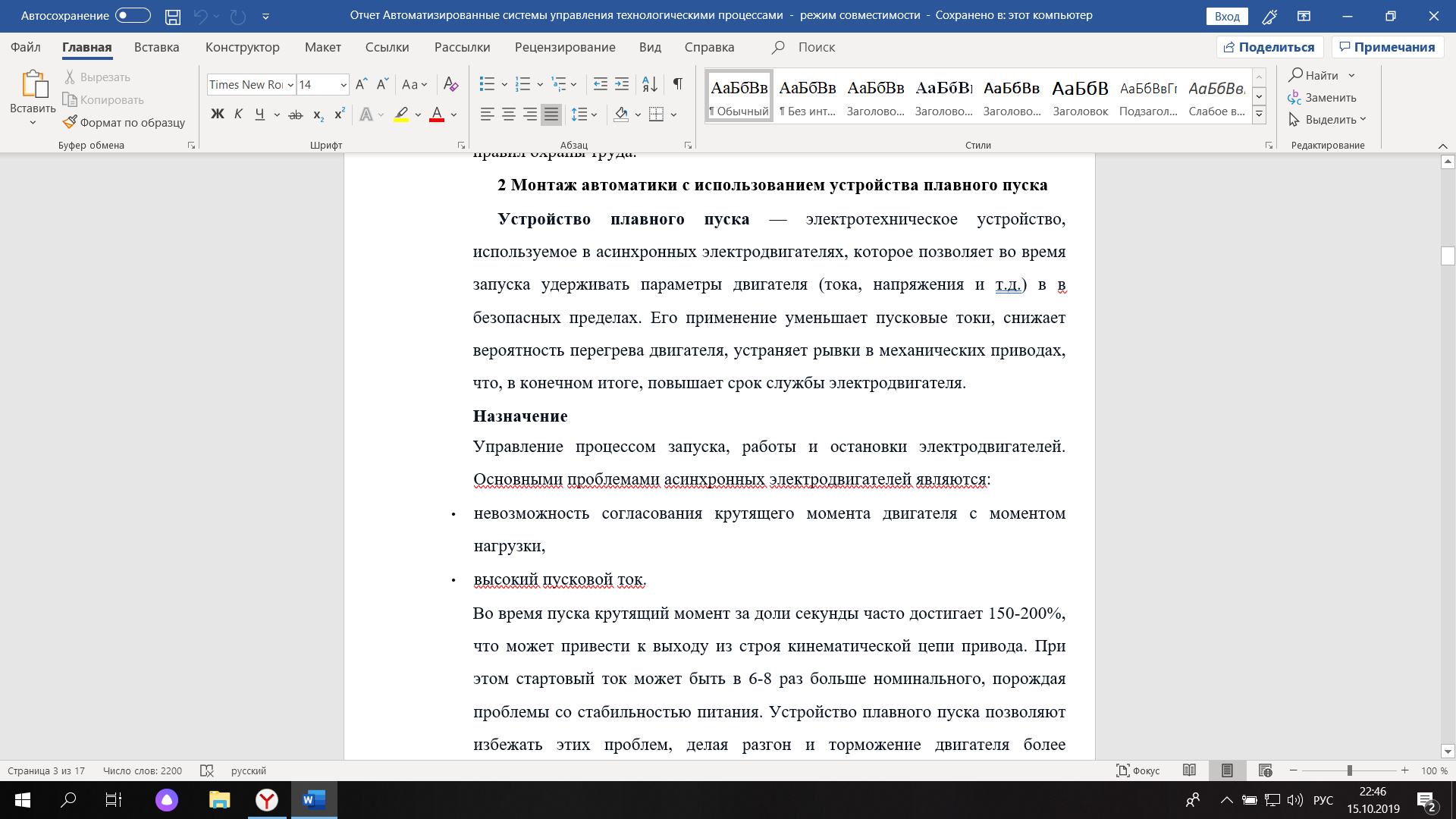Screen dimensions: 1456x819
Task: Cut selection with Вырезать
Action: point(96,77)
